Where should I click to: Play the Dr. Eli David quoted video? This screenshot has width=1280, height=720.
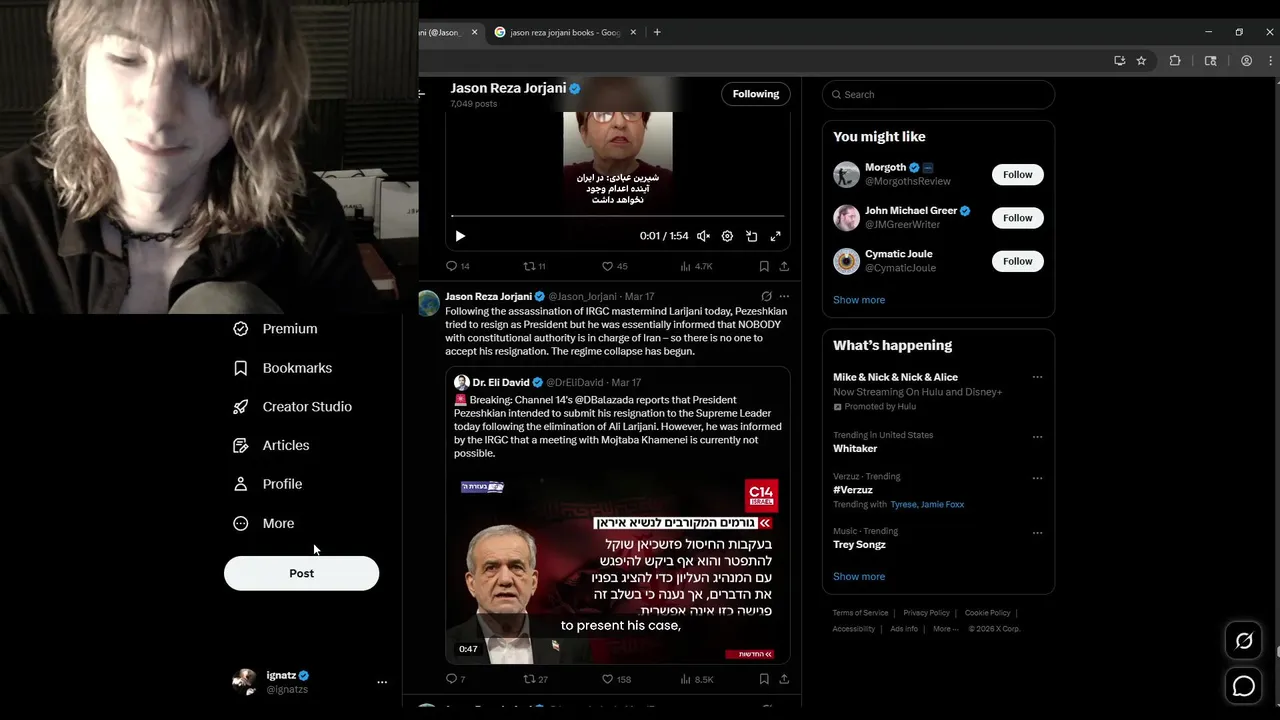tap(618, 568)
